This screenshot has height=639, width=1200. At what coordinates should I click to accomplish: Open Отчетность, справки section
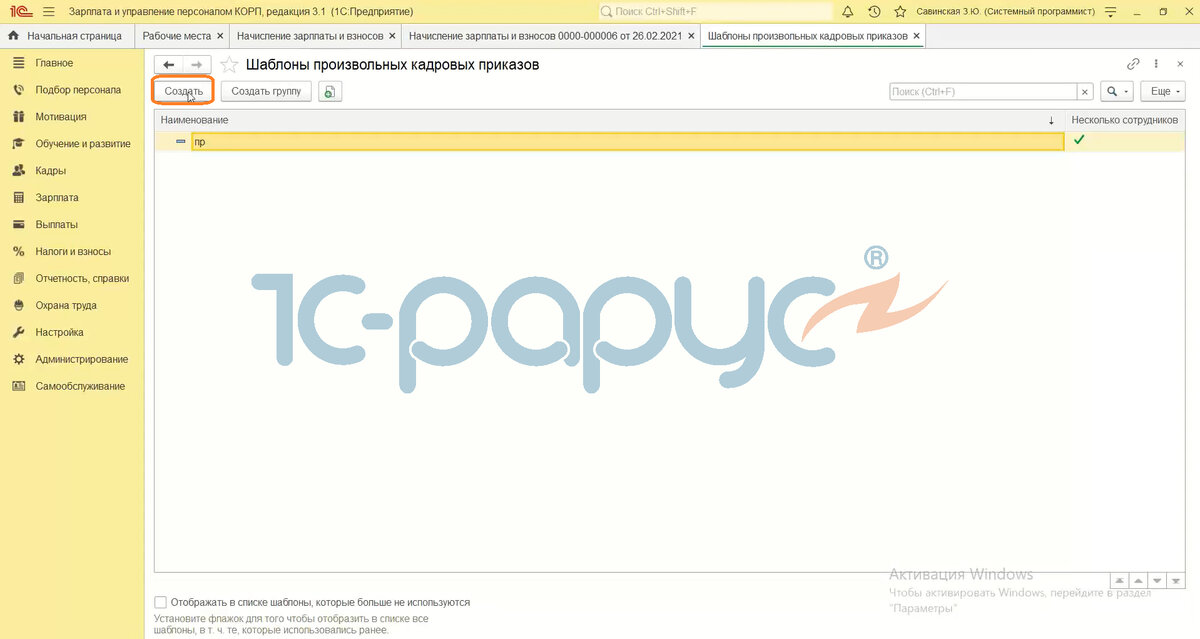tap(82, 278)
